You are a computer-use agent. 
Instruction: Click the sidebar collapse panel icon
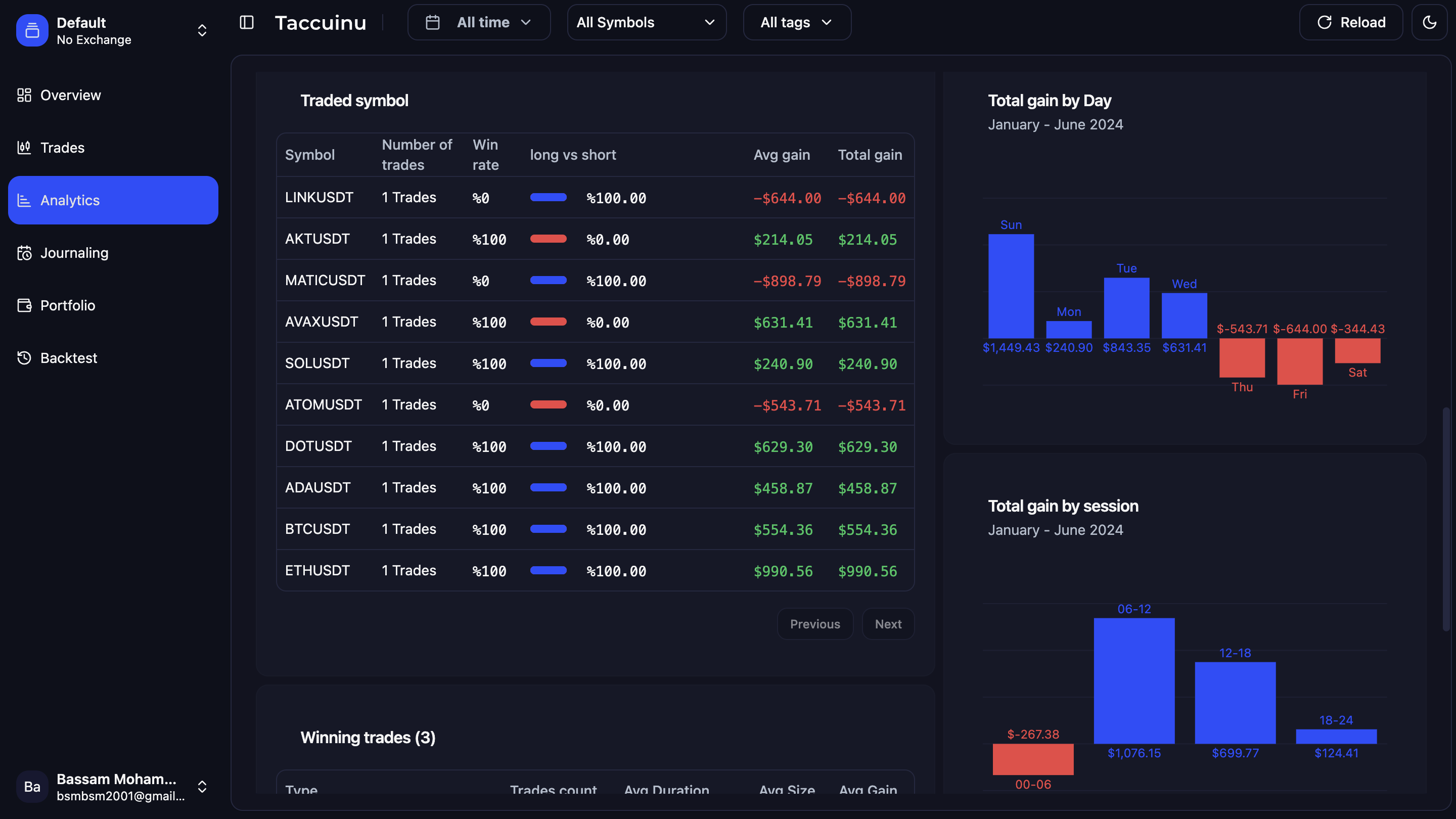click(246, 23)
